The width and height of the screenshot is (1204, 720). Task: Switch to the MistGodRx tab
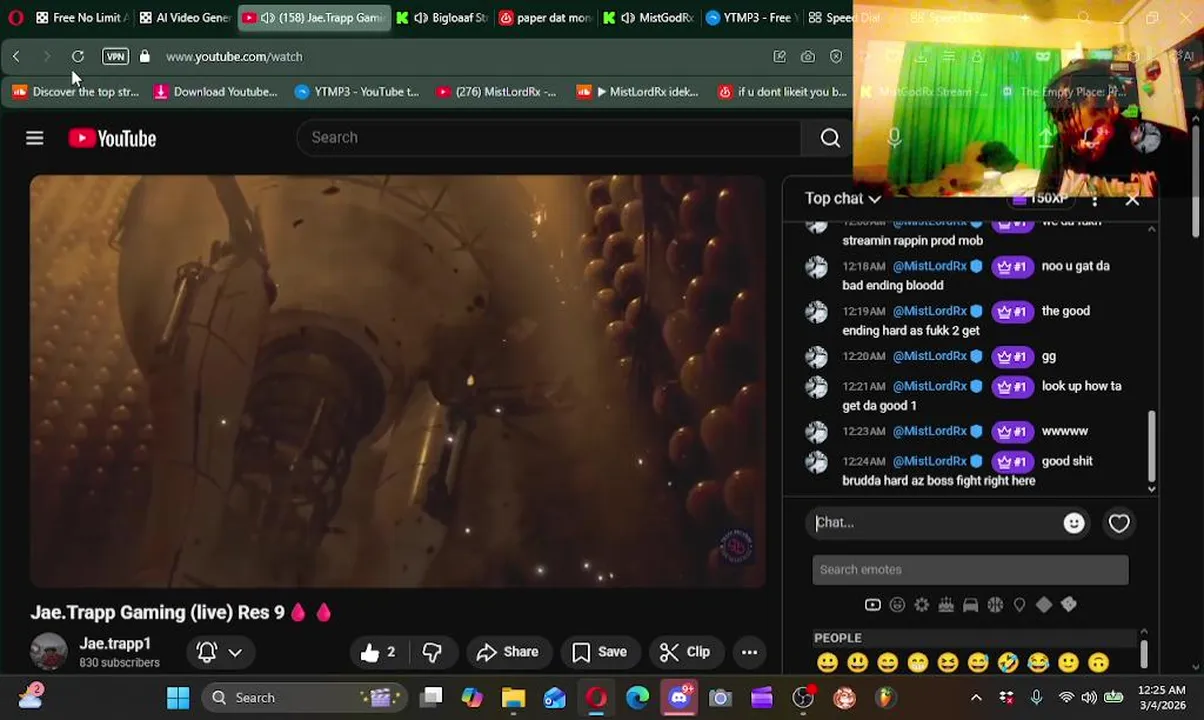[x=648, y=17]
